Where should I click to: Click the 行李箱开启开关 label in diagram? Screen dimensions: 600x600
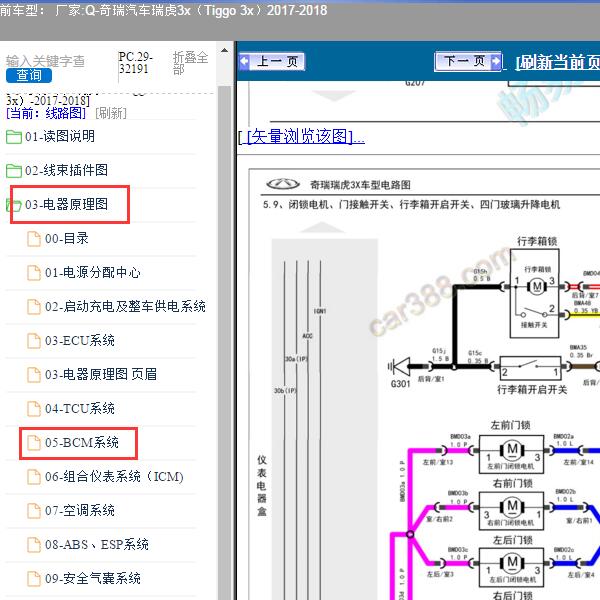coord(532,390)
